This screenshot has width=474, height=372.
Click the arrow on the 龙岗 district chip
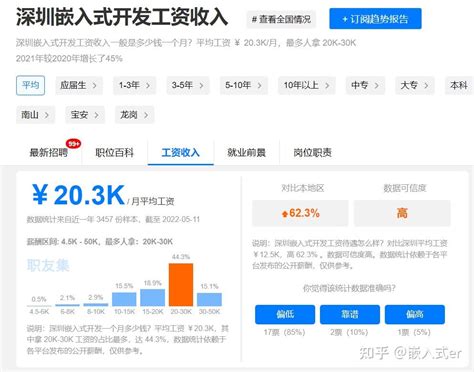click(x=146, y=115)
